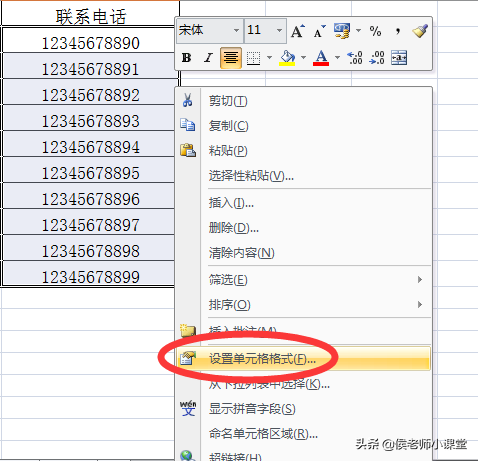
Task: Click the scissors Cut icon
Action: pyautogui.click(x=188, y=100)
